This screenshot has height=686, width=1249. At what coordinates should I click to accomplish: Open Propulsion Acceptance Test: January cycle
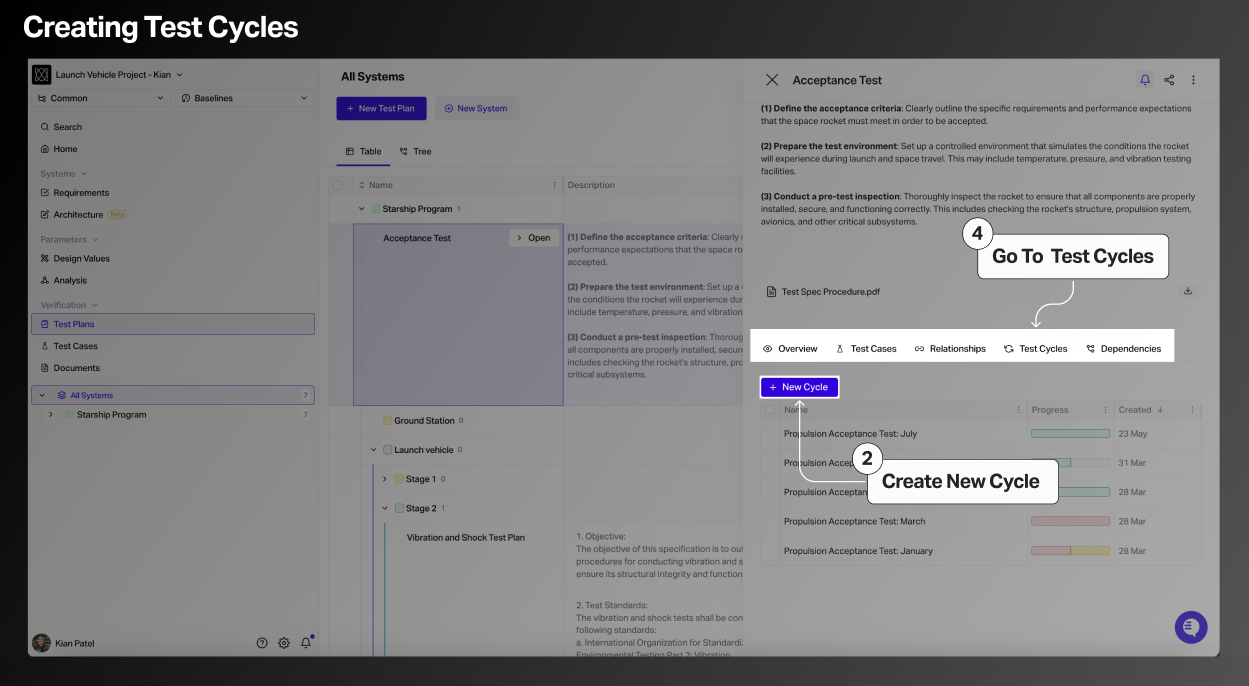tap(858, 551)
